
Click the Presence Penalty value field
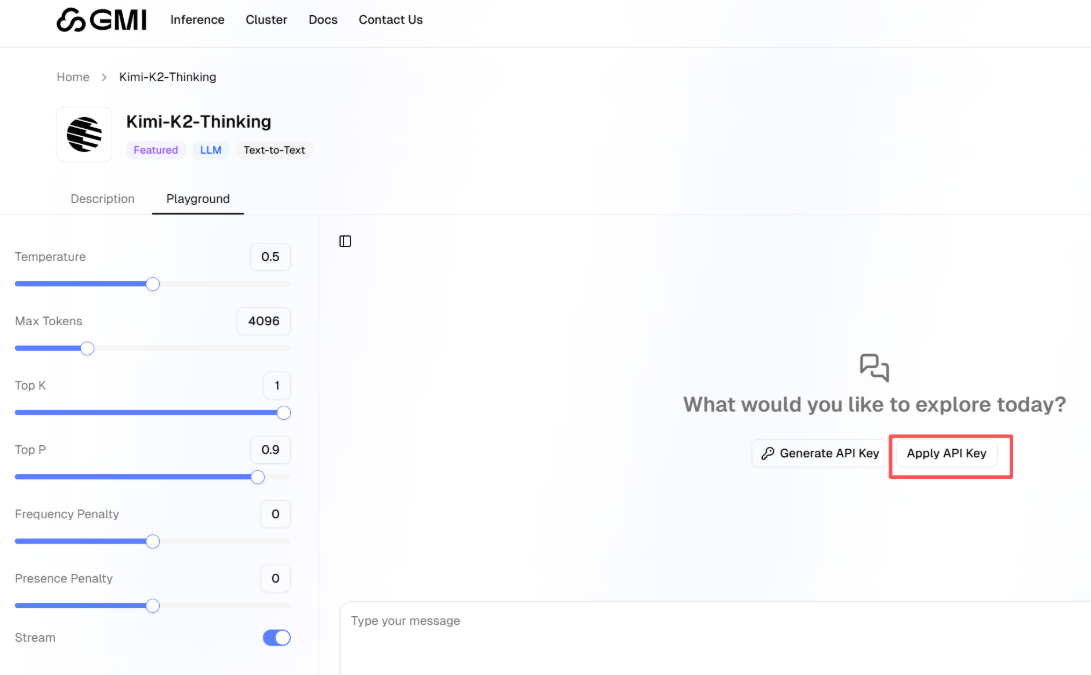[x=276, y=578]
